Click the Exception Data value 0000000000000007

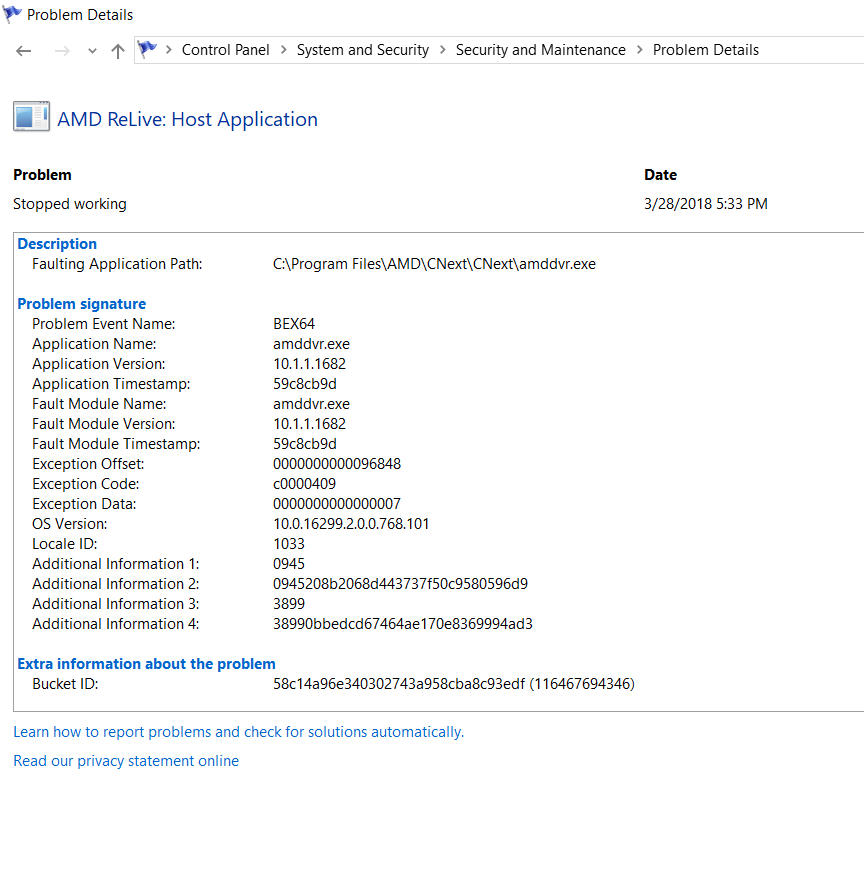click(x=337, y=504)
